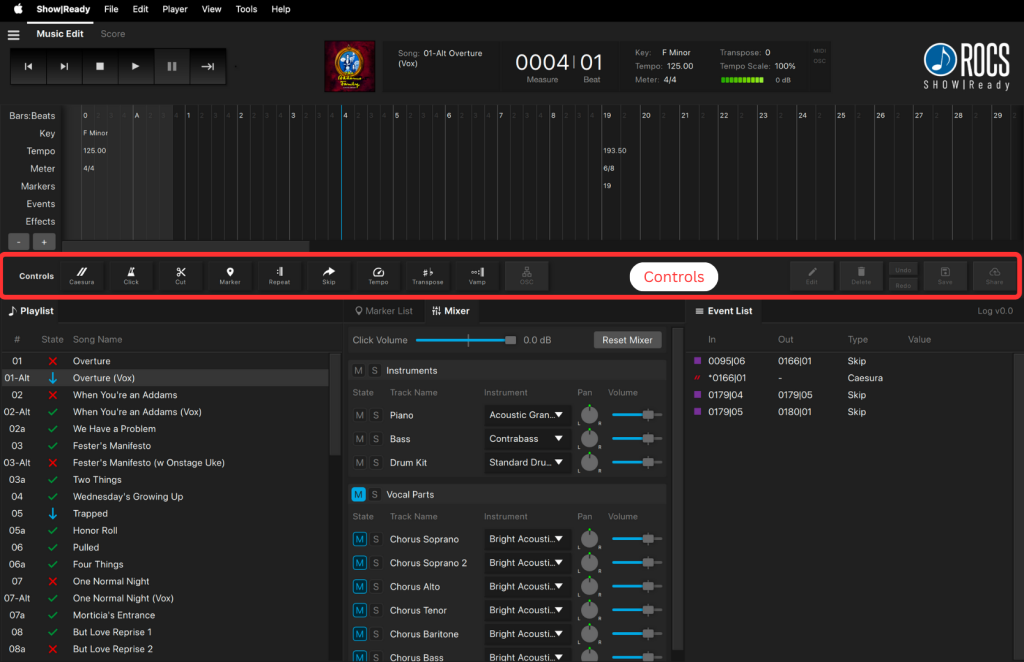Viewport: 1024px width, 662px height.
Task: Select the Cut scissors tool
Action: coord(180,275)
